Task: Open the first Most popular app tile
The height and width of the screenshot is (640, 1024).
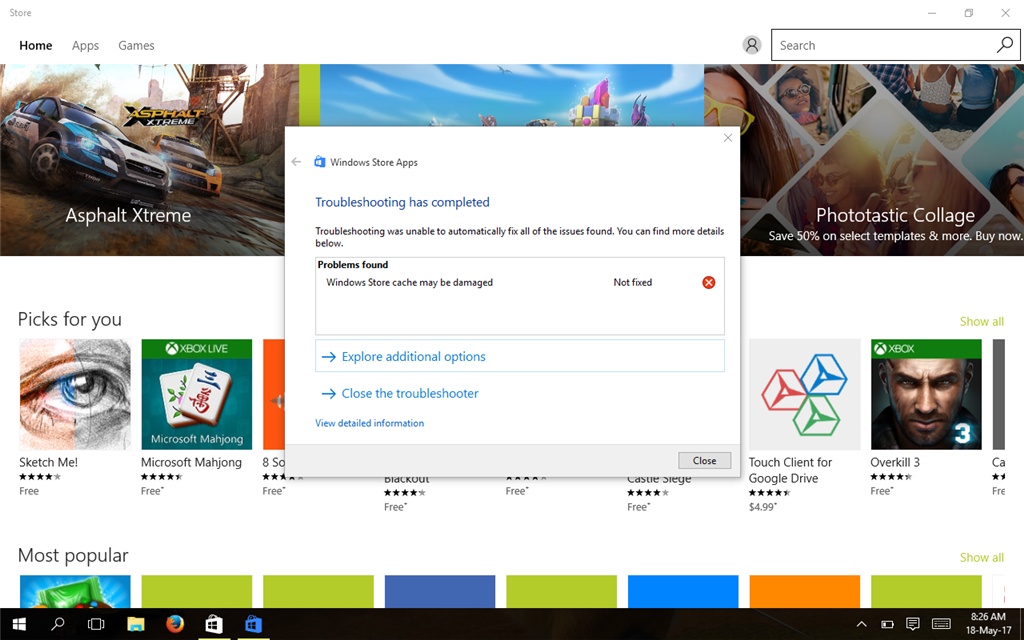Action: [x=74, y=592]
